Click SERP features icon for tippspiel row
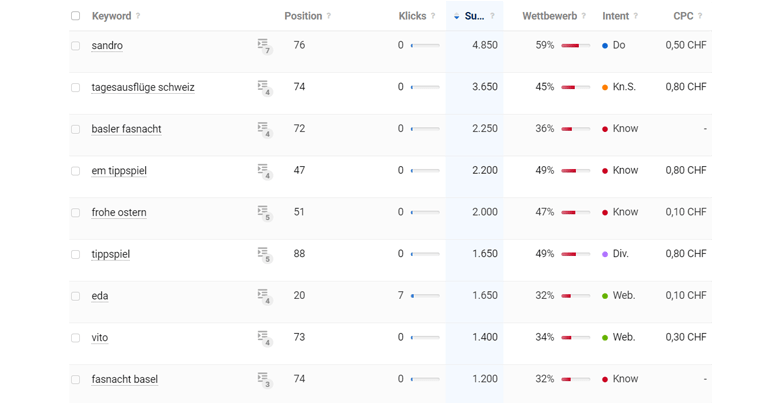 pyautogui.click(x=264, y=255)
